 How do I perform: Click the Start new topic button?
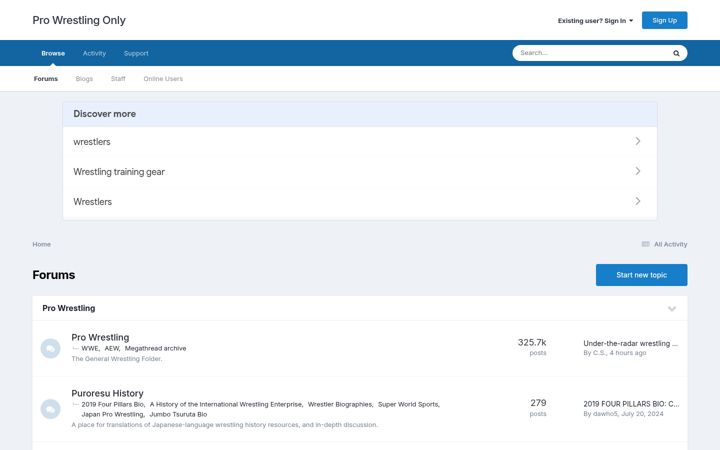click(641, 275)
